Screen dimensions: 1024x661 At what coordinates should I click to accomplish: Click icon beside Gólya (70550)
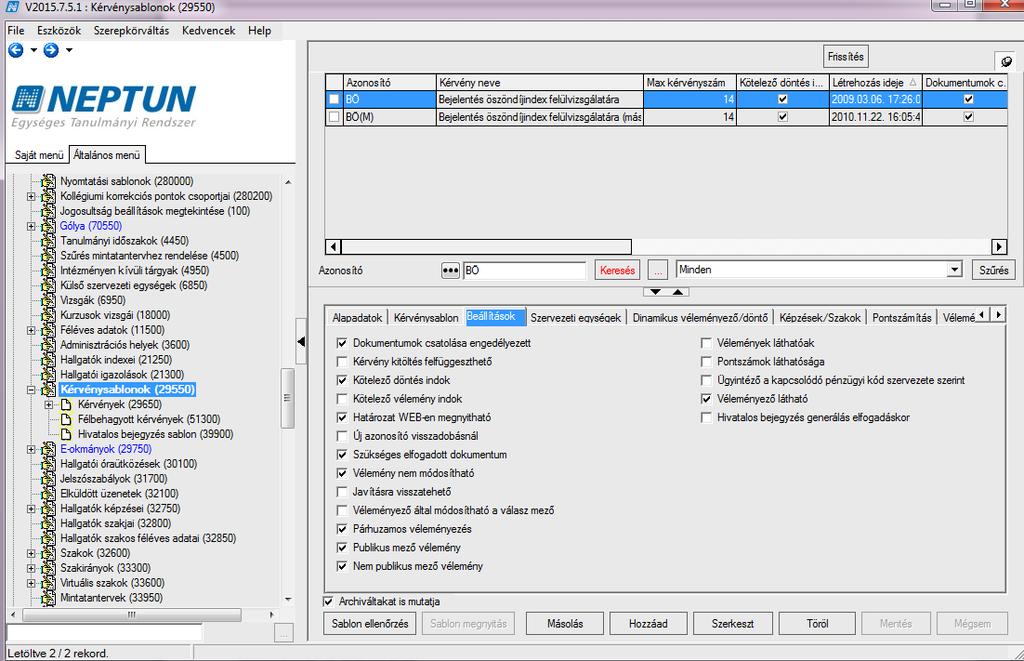click(48, 226)
